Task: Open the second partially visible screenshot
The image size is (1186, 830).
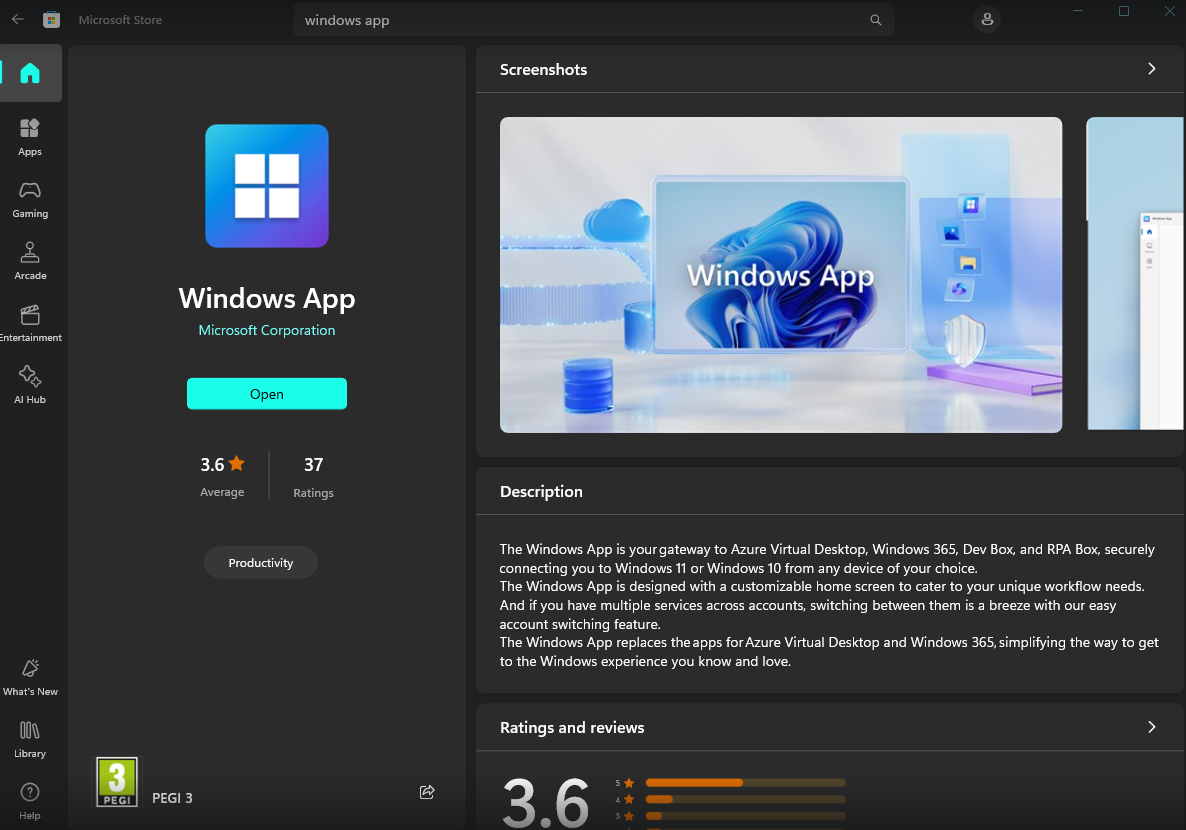Action: pos(1136,274)
